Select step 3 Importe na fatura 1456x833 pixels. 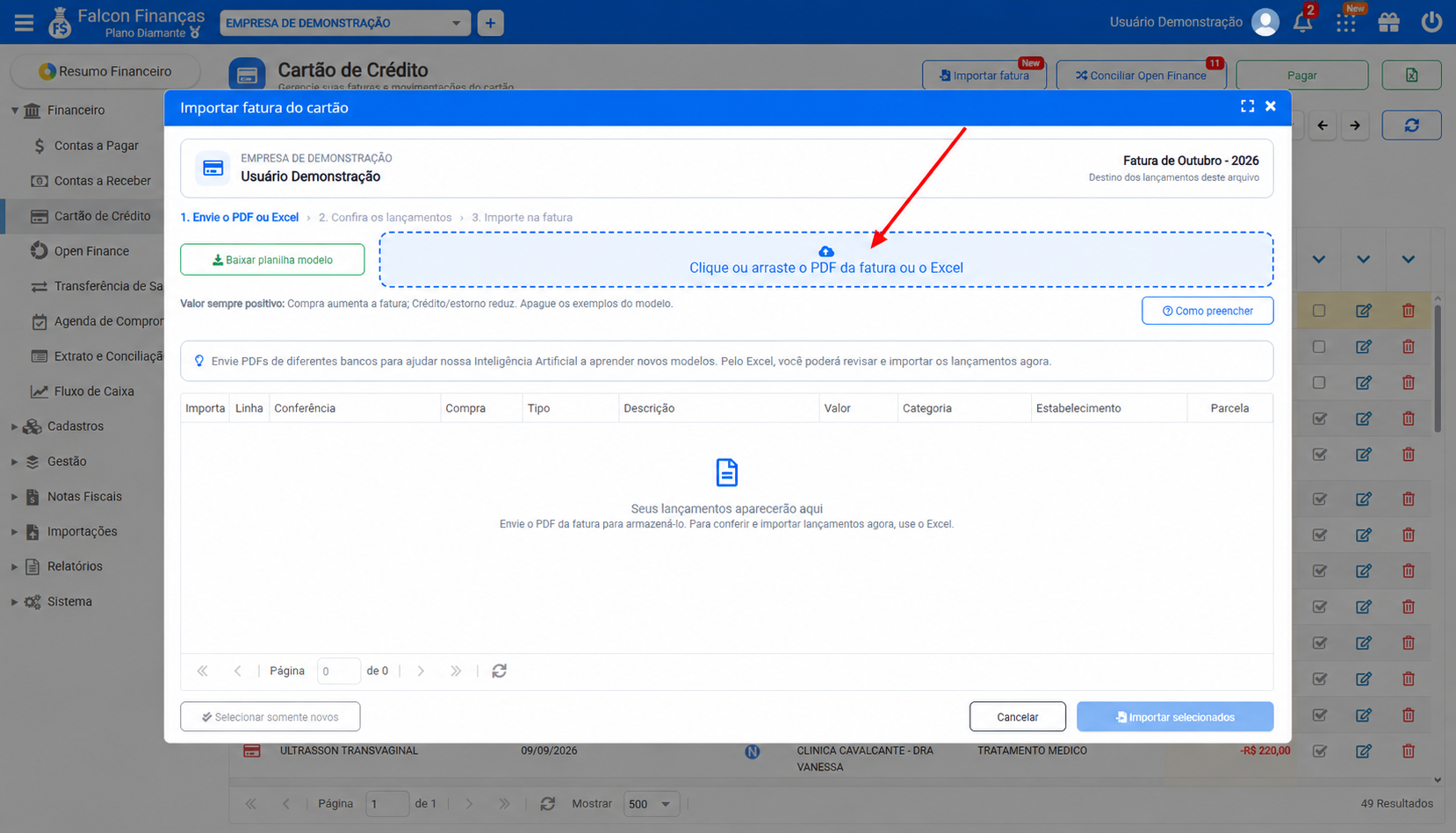tap(522, 218)
